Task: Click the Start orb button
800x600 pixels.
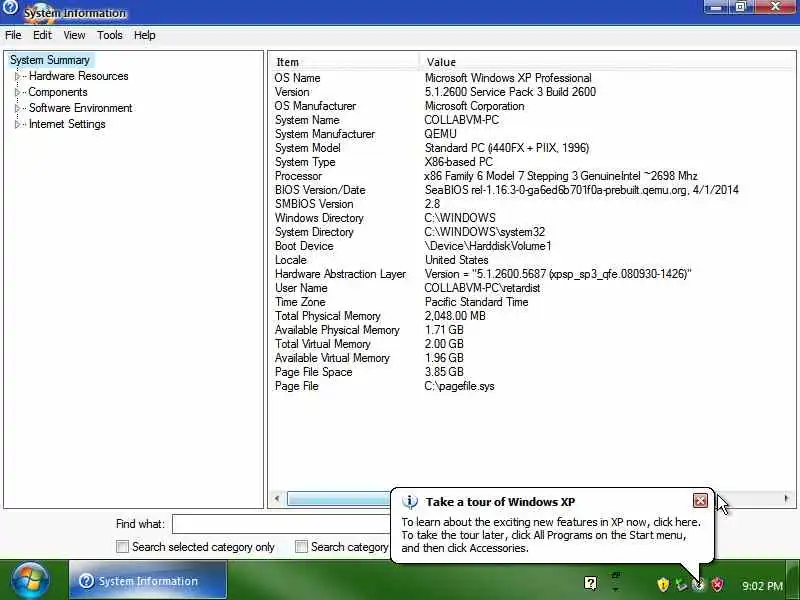Action: [31, 580]
